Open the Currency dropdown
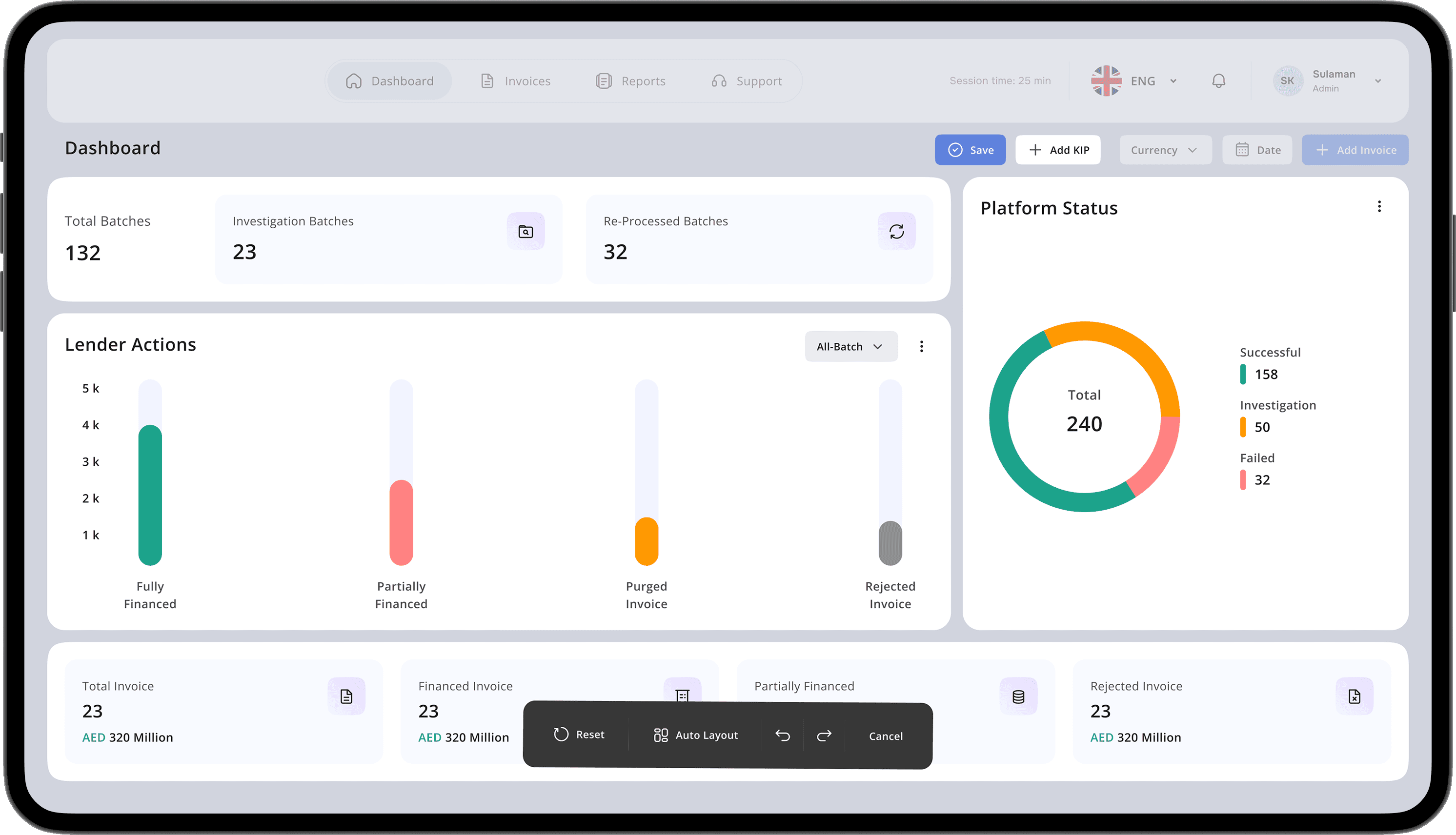Viewport: 1456px width, 835px height. (1165, 150)
